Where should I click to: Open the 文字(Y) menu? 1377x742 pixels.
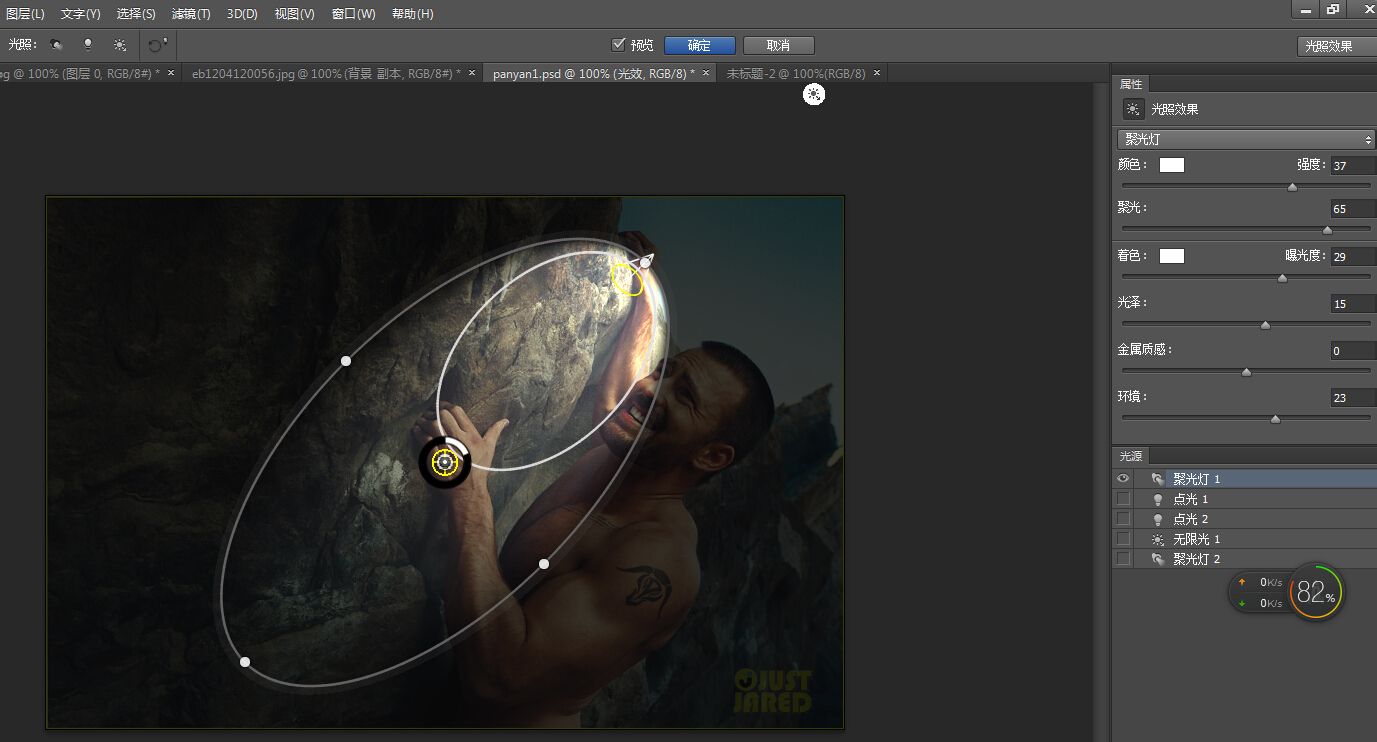80,14
